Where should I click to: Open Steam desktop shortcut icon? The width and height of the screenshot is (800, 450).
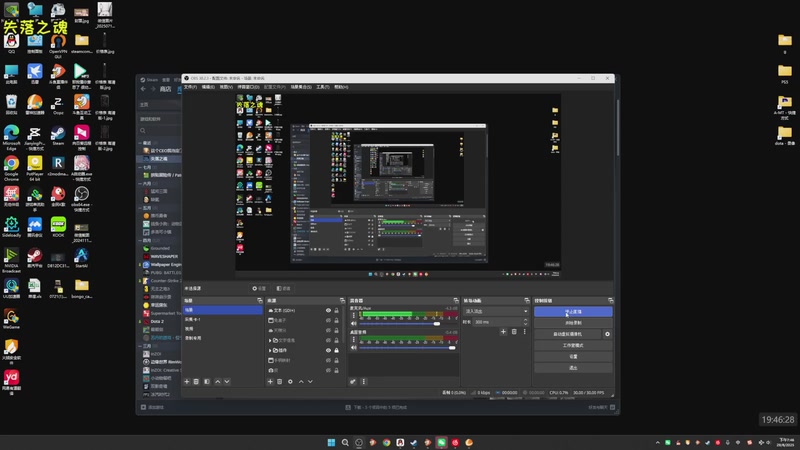58,135
